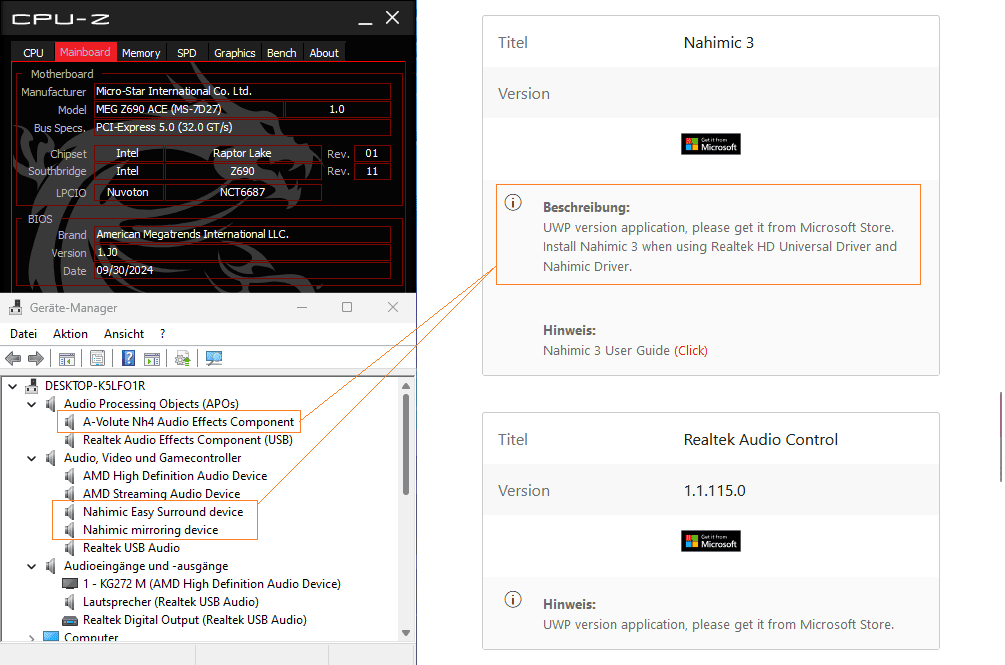Click the Model field MEG Z690 ACE (MS-7D27)
Screen dimensions: 1005x665
point(188,110)
